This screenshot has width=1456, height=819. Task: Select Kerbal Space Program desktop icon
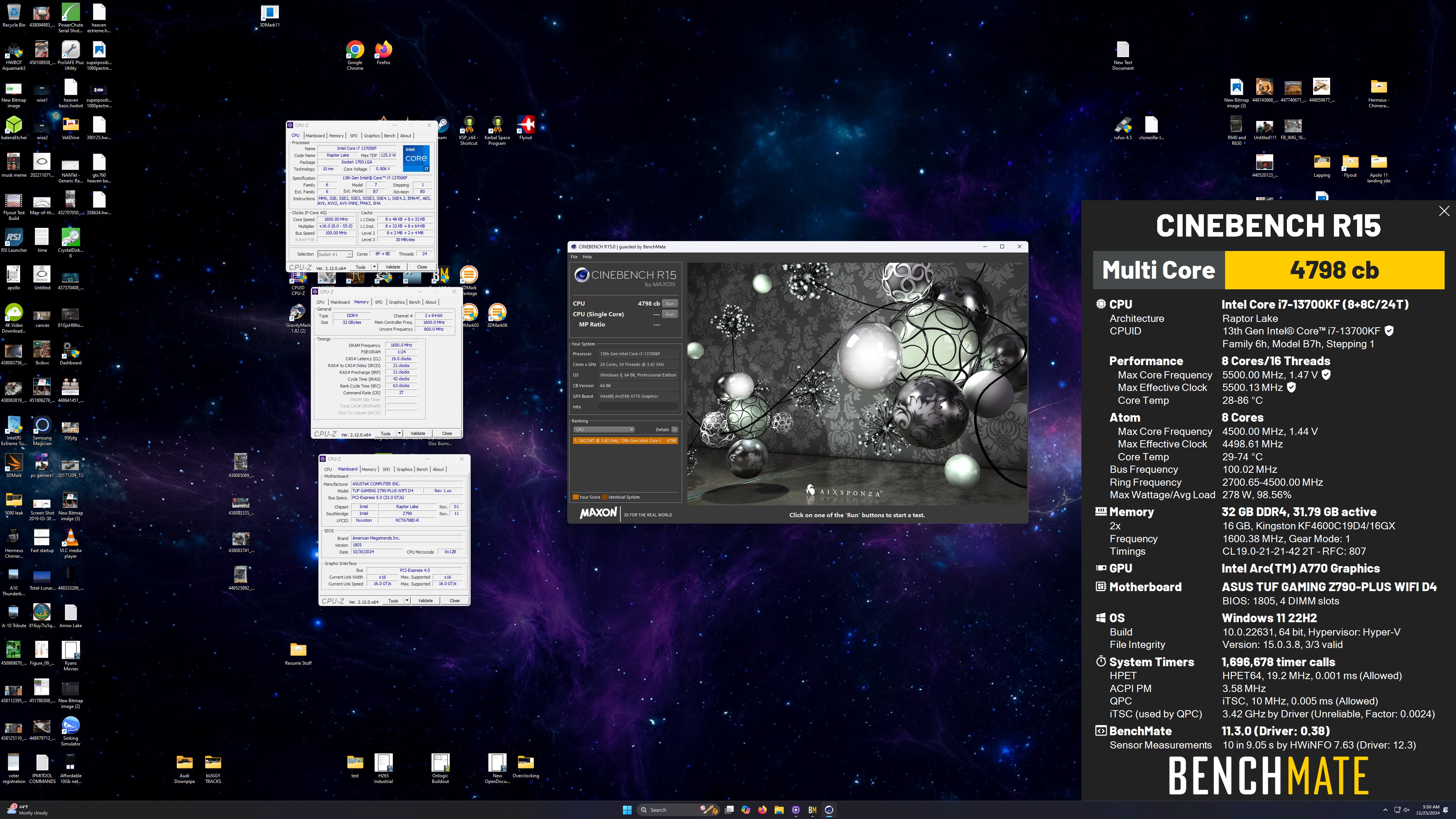coord(497,131)
